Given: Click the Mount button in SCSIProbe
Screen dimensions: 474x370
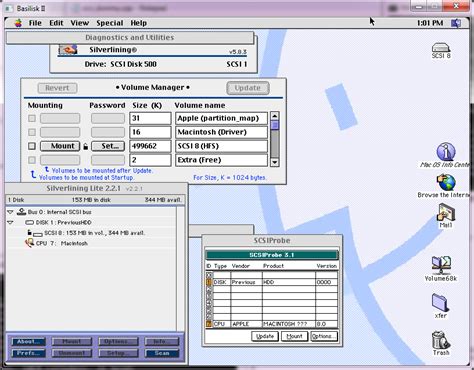Looking at the screenshot, I should [x=294, y=336].
